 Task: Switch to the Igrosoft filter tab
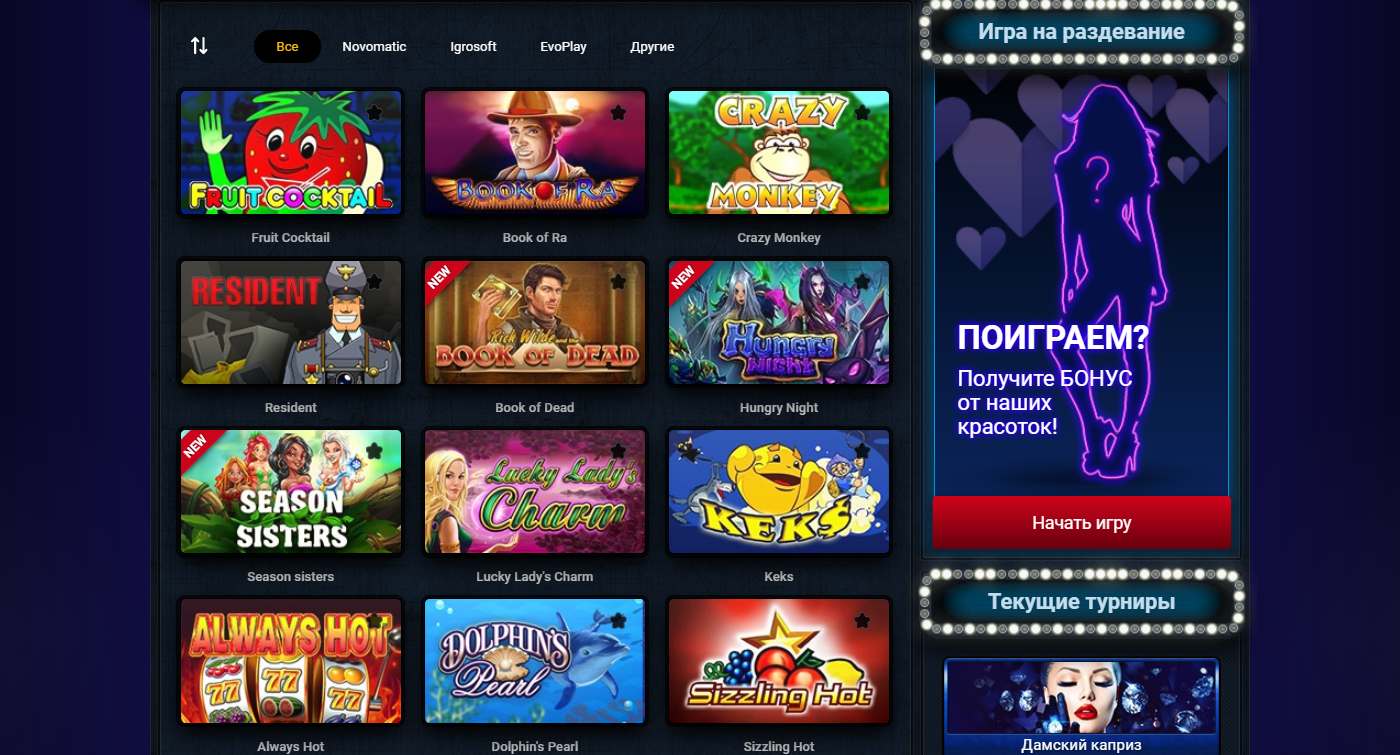pos(473,47)
